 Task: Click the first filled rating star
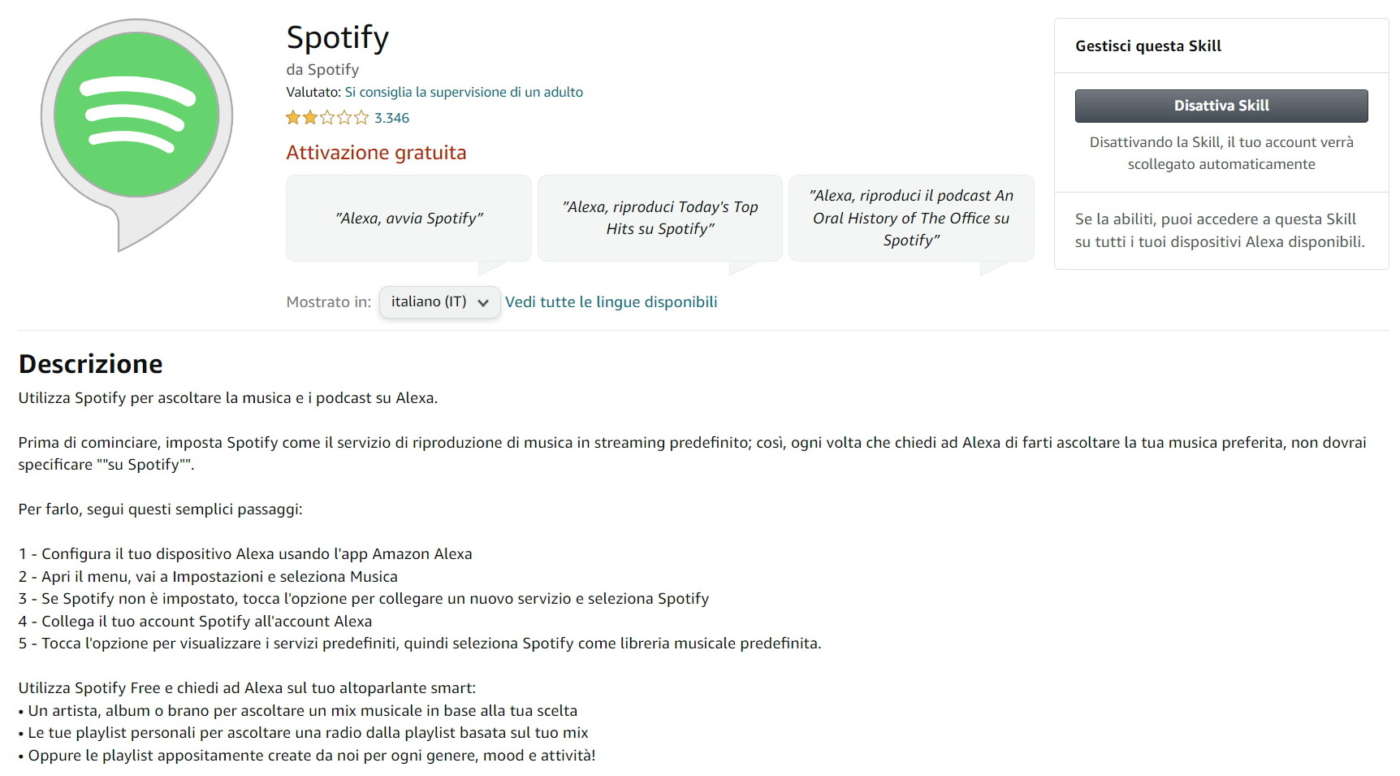(x=293, y=118)
